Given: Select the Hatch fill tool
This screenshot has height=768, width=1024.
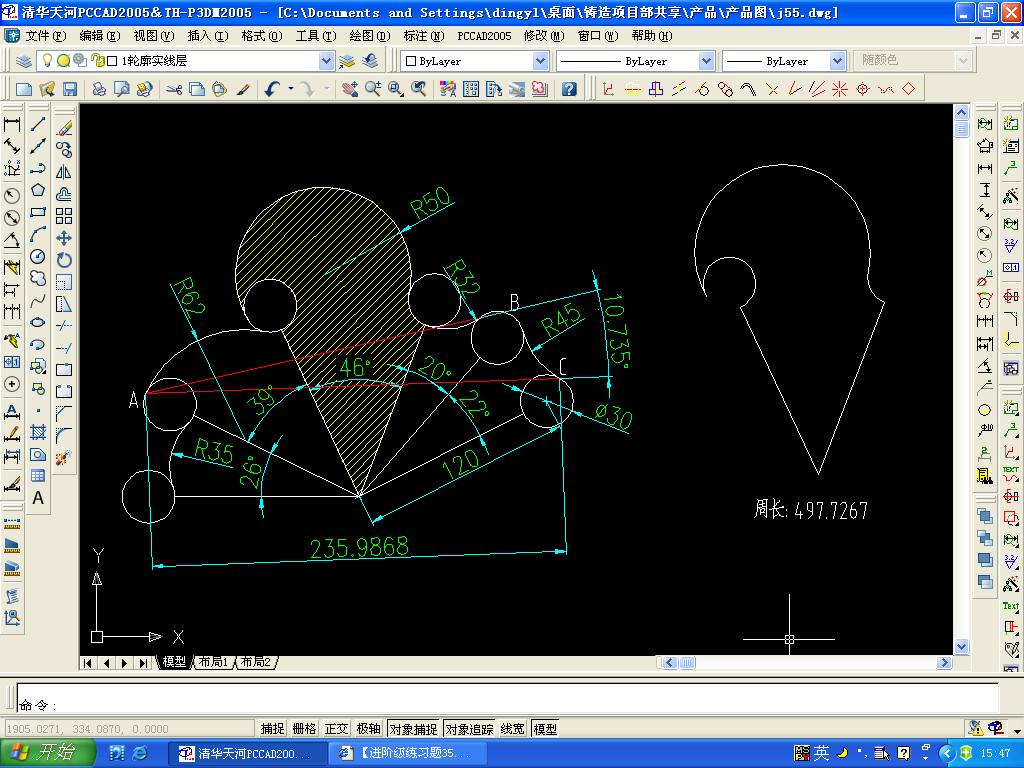Looking at the screenshot, I should tap(38, 432).
